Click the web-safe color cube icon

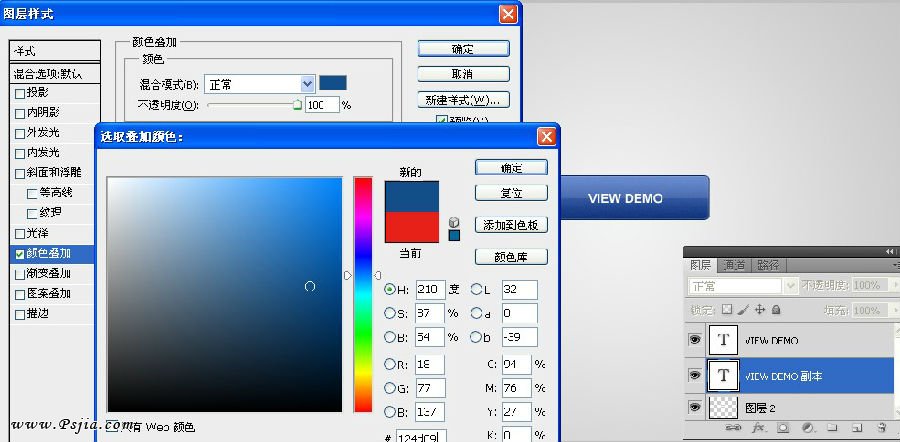[x=454, y=222]
